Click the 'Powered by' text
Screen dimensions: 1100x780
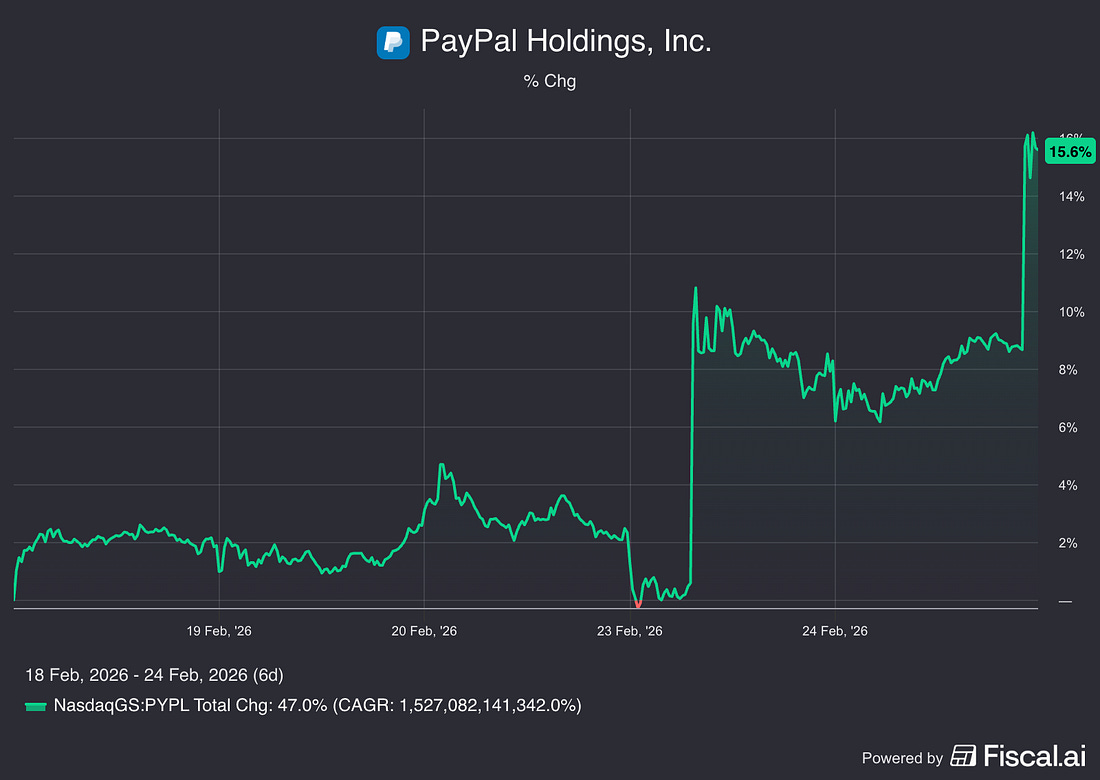point(902,758)
